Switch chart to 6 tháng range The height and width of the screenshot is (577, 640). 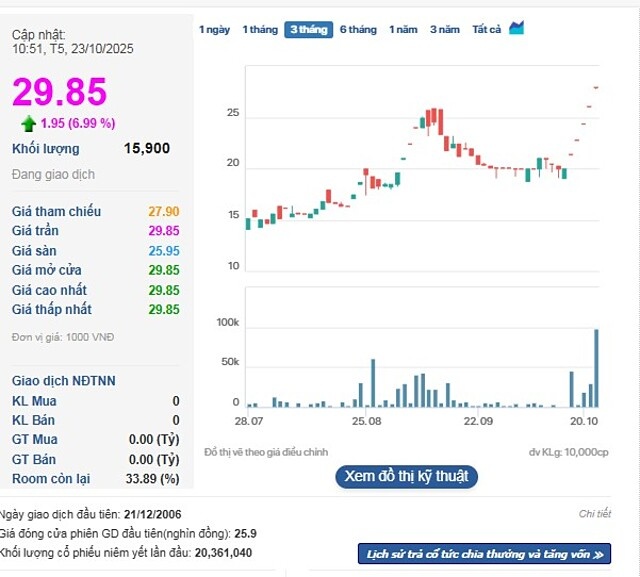358,29
